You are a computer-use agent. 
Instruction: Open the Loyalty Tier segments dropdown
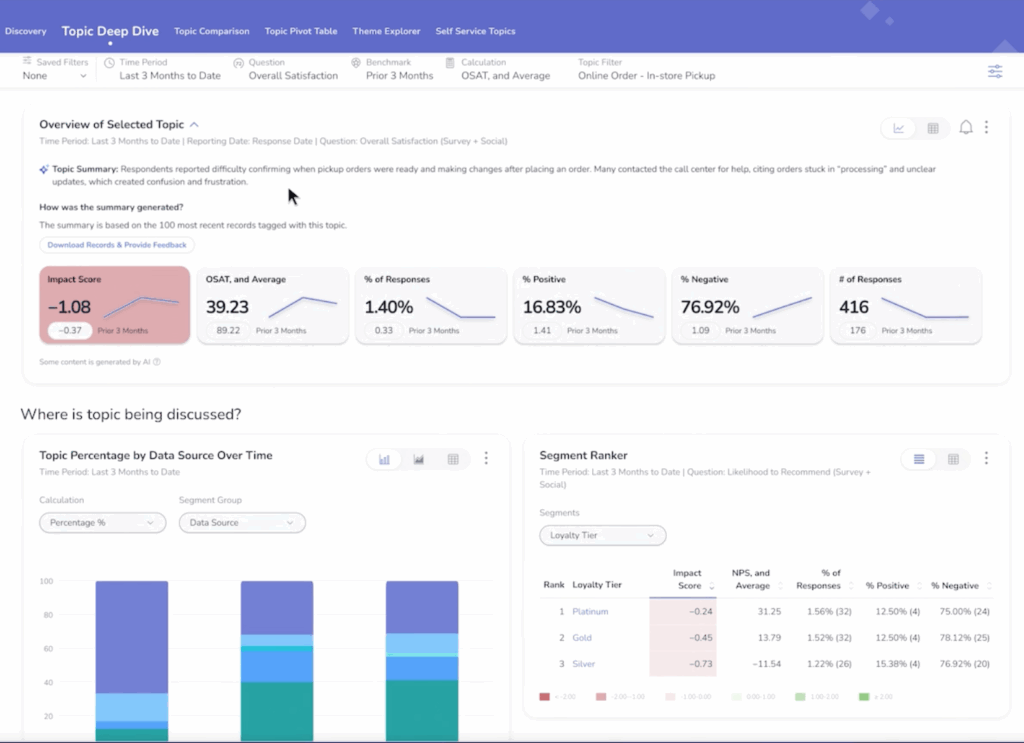pyautogui.click(x=602, y=535)
